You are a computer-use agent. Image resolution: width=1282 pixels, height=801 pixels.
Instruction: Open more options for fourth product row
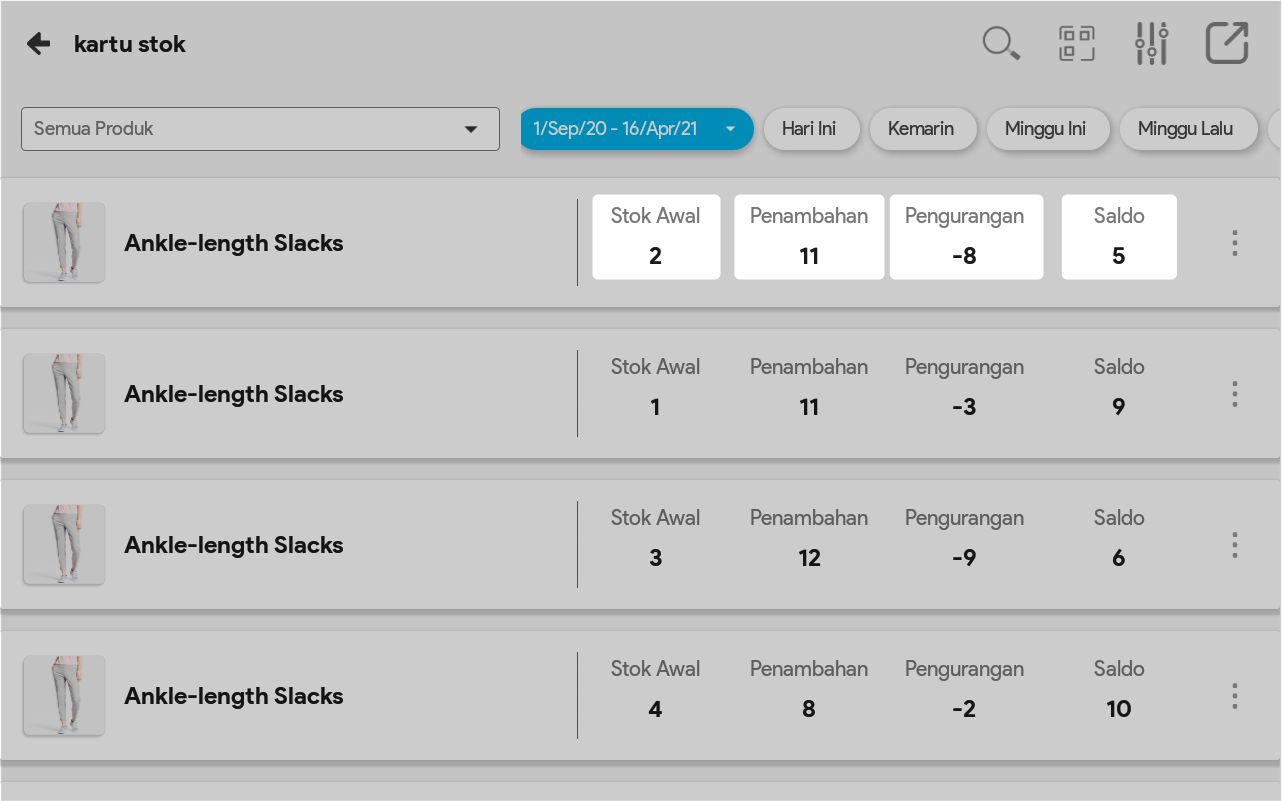pyautogui.click(x=1235, y=696)
